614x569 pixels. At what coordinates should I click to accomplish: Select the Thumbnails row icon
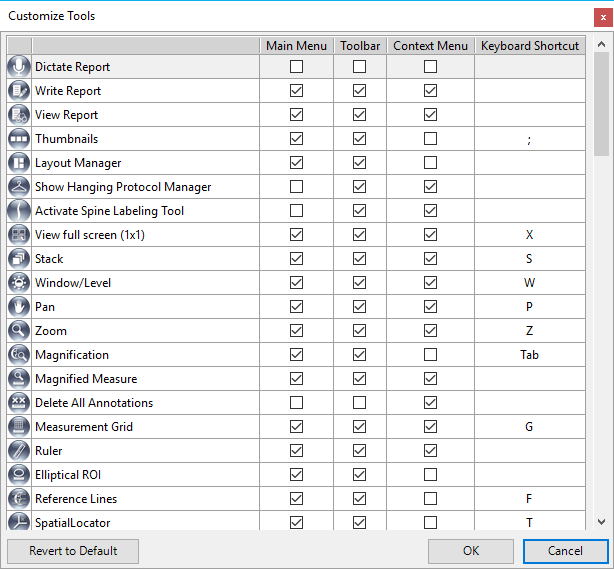(19, 139)
